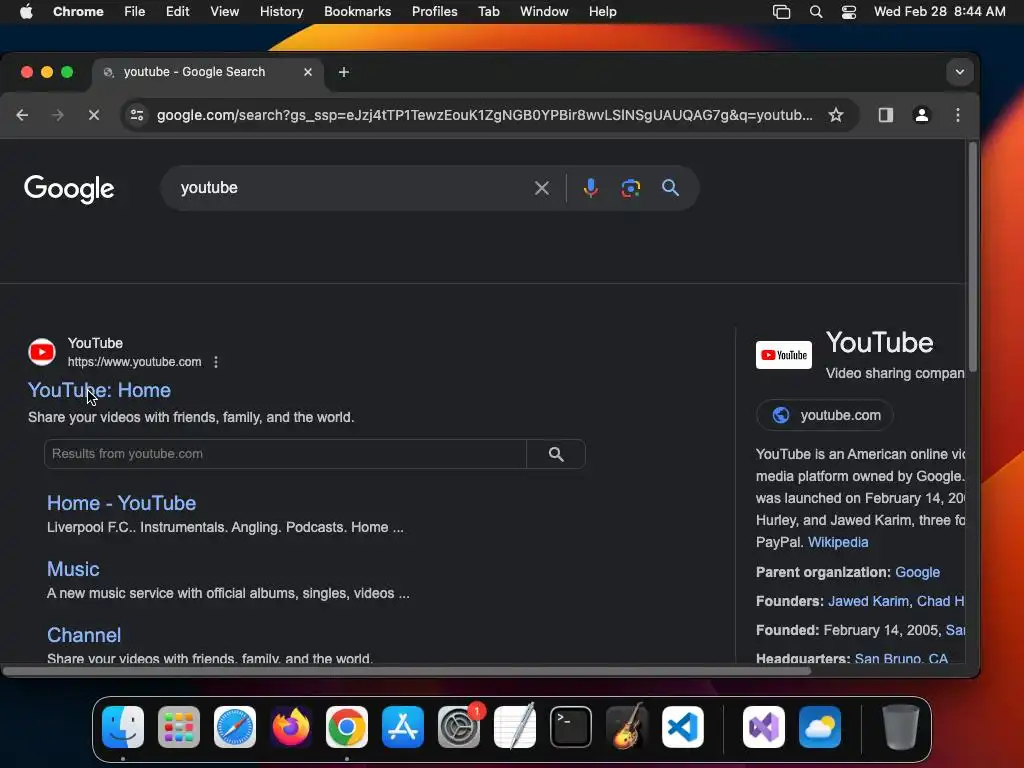Image resolution: width=1024 pixels, height=768 pixels.
Task: Open Trash from the dock
Action: point(901,727)
